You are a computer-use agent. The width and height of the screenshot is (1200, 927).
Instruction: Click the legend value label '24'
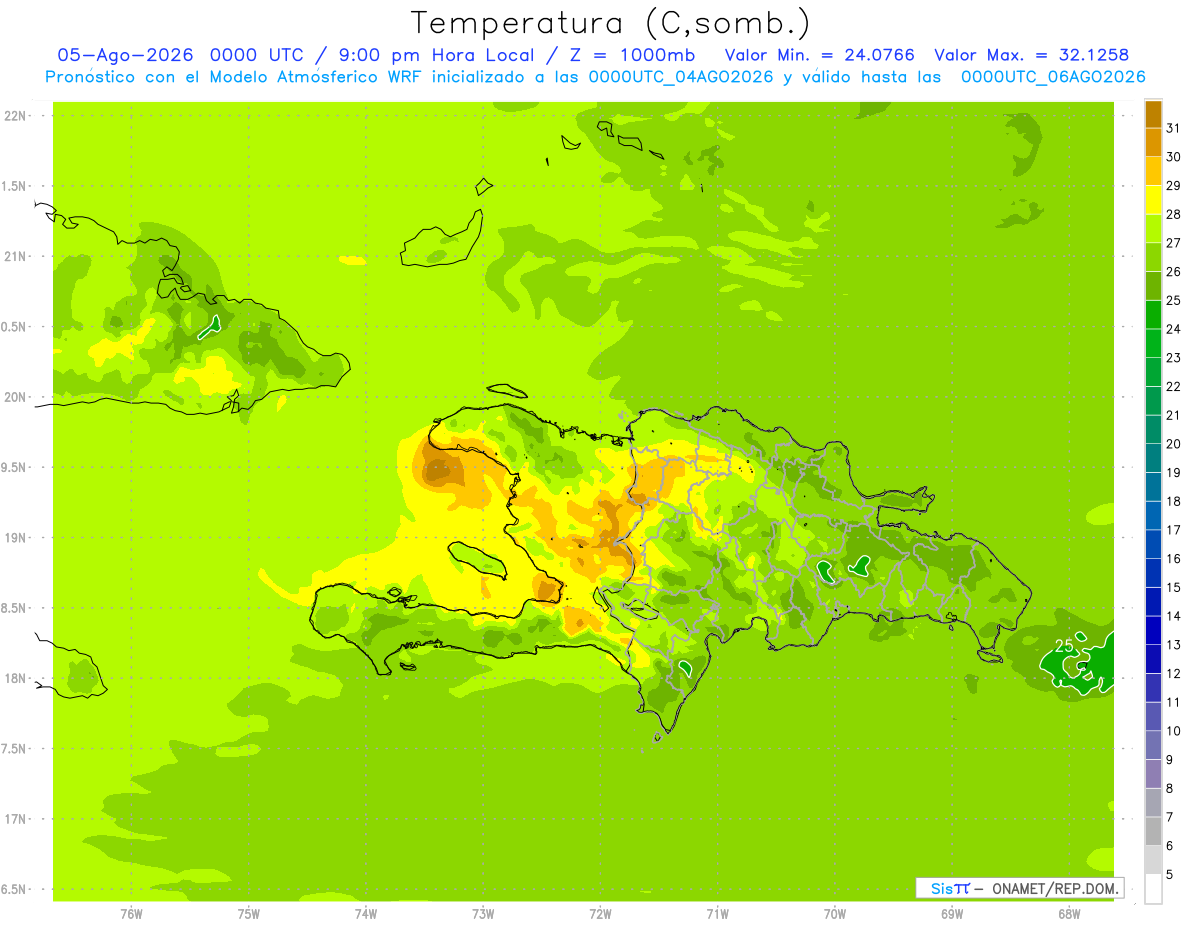pyautogui.click(x=1173, y=329)
